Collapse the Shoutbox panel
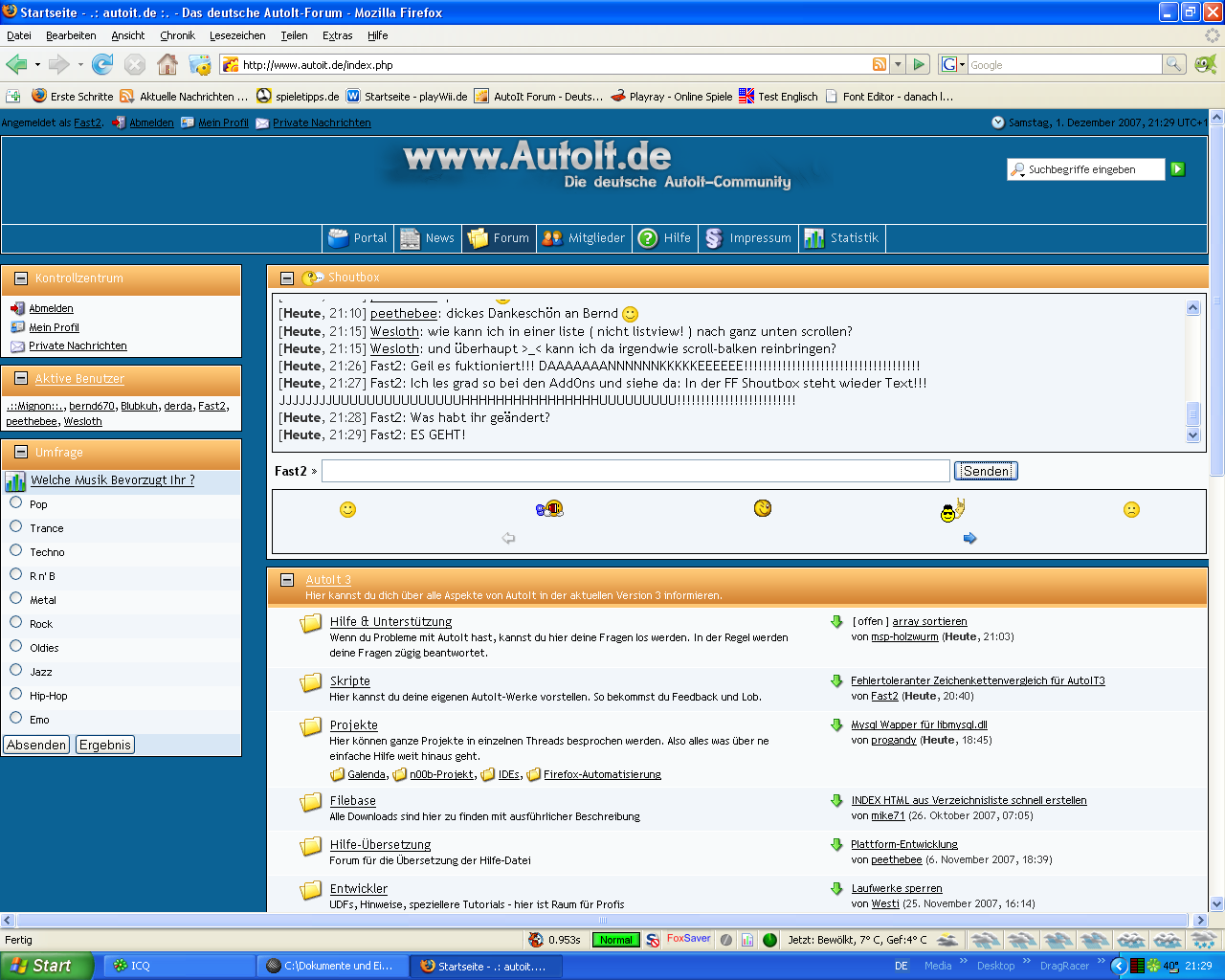 coord(286,278)
